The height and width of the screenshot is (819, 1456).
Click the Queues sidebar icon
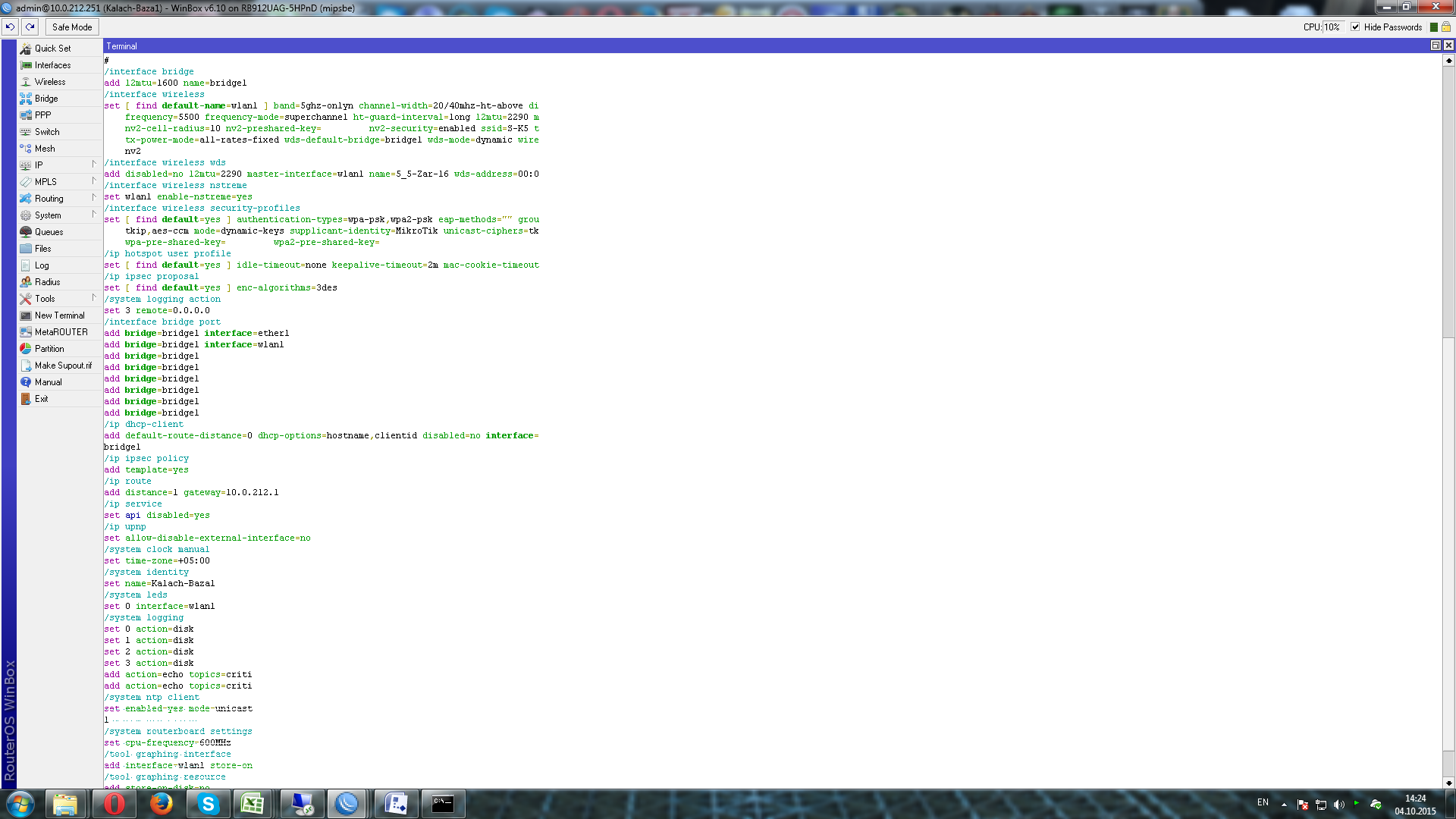tap(26, 232)
